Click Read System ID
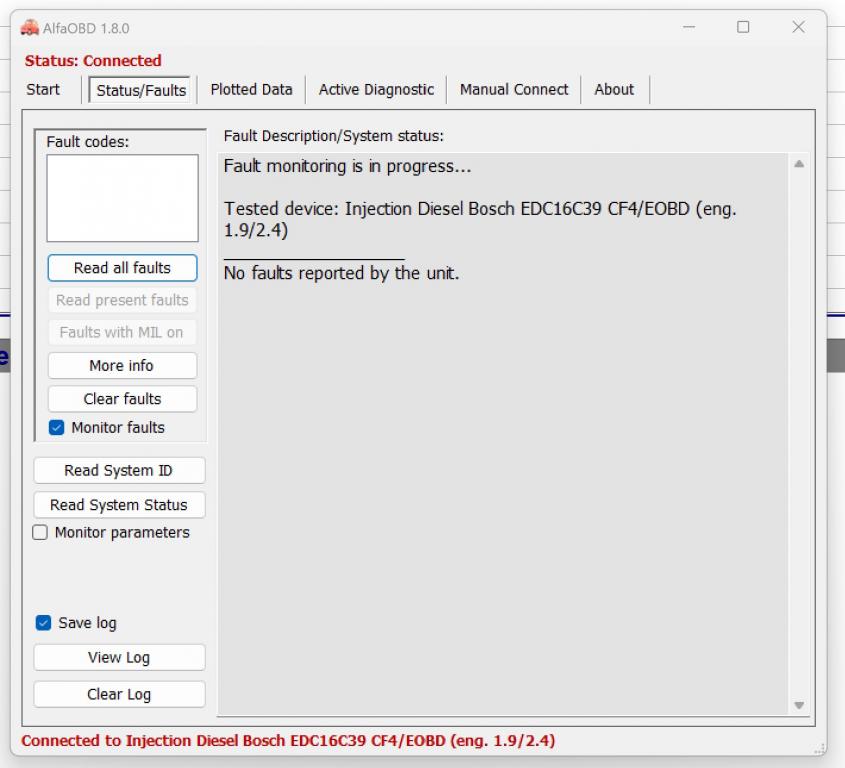 tap(119, 471)
